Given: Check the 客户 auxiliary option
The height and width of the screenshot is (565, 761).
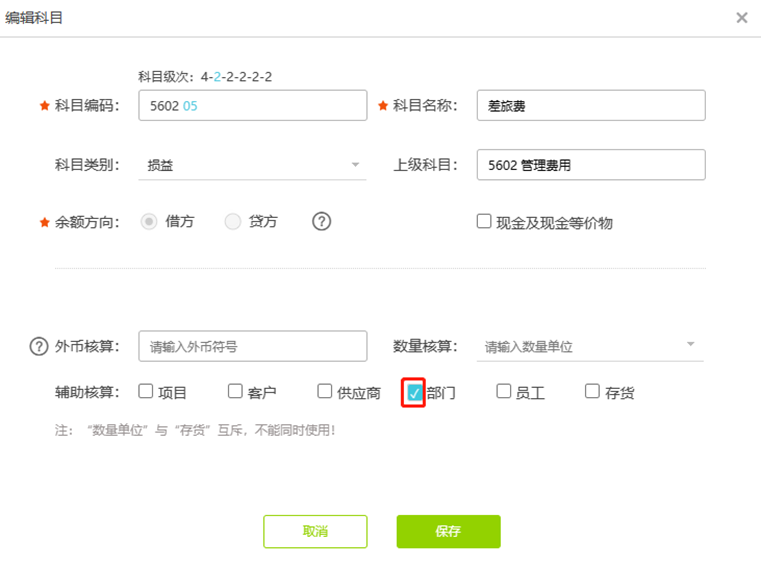Looking at the screenshot, I should (236, 392).
